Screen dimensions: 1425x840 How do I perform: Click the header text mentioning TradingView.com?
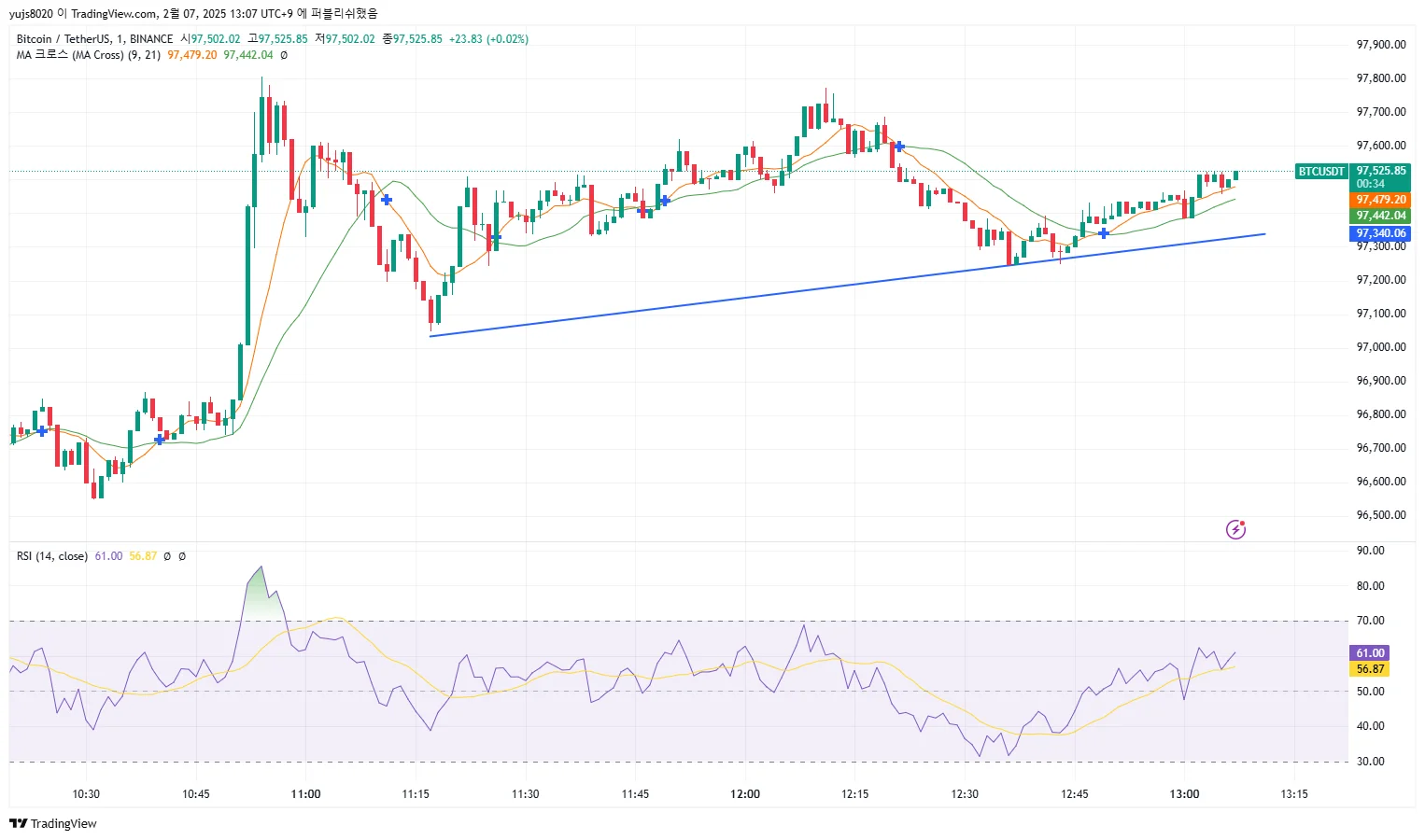[x=193, y=13]
